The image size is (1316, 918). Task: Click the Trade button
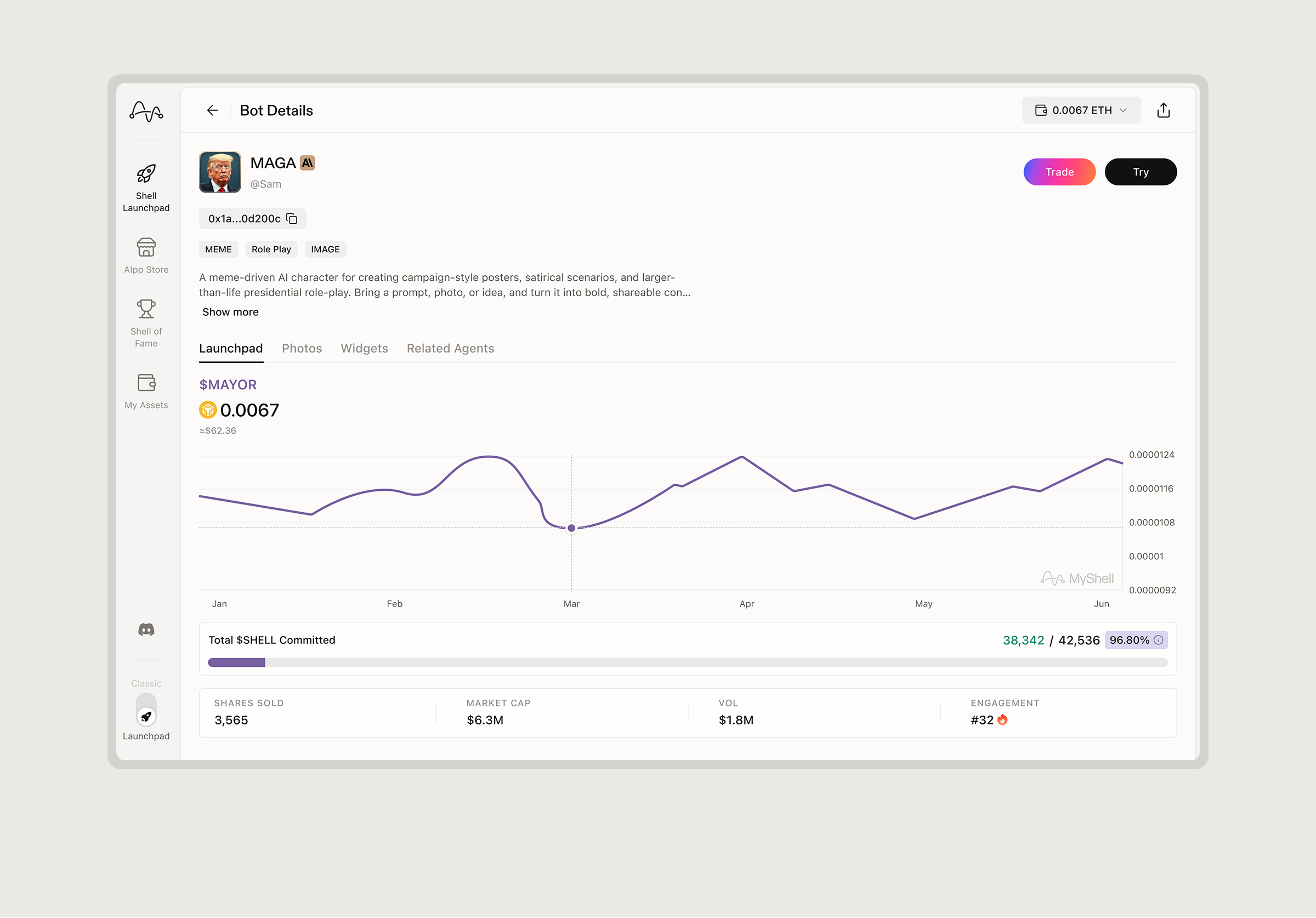[x=1059, y=172]
